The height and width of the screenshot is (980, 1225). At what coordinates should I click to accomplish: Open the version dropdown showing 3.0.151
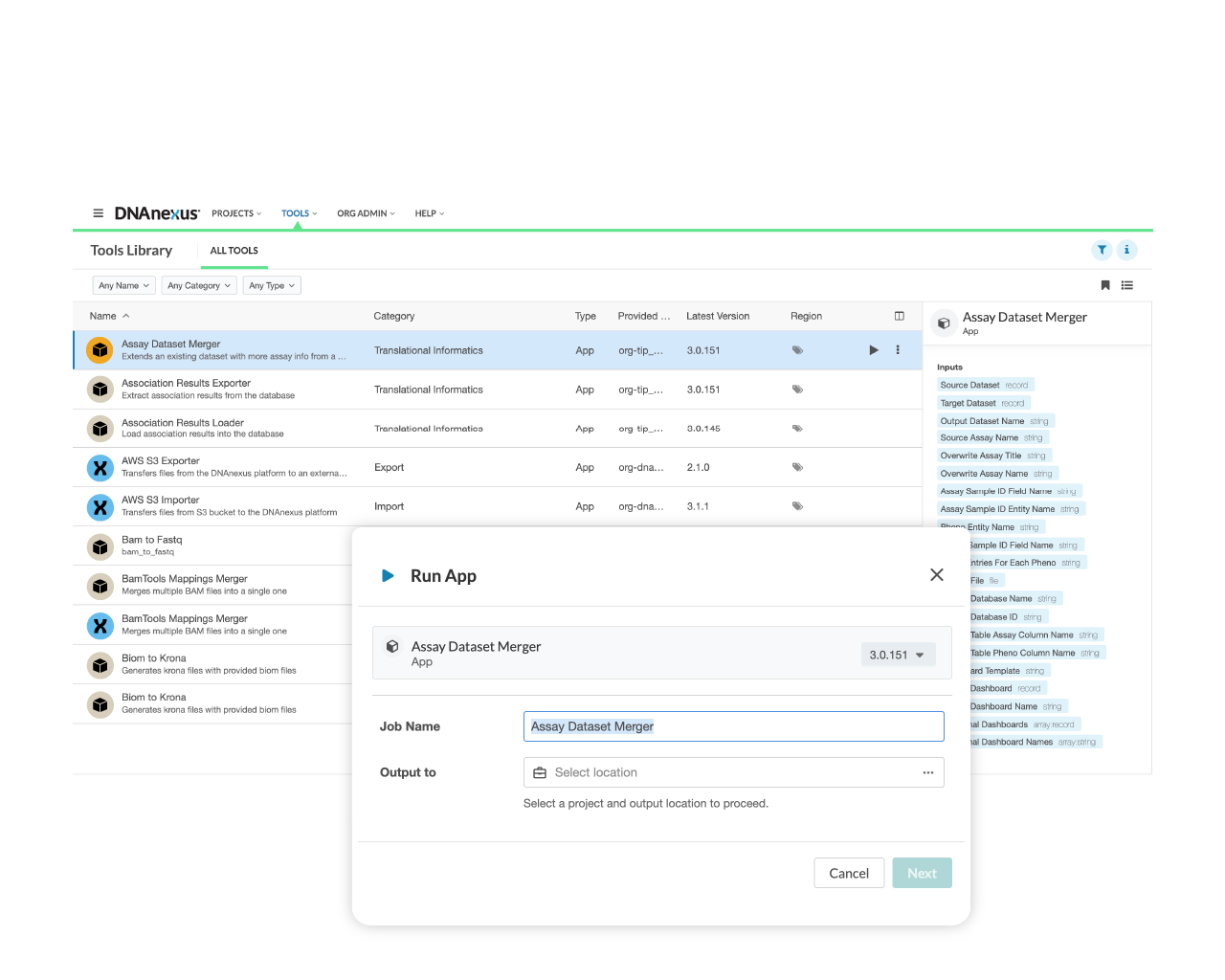tap(897, 654)
